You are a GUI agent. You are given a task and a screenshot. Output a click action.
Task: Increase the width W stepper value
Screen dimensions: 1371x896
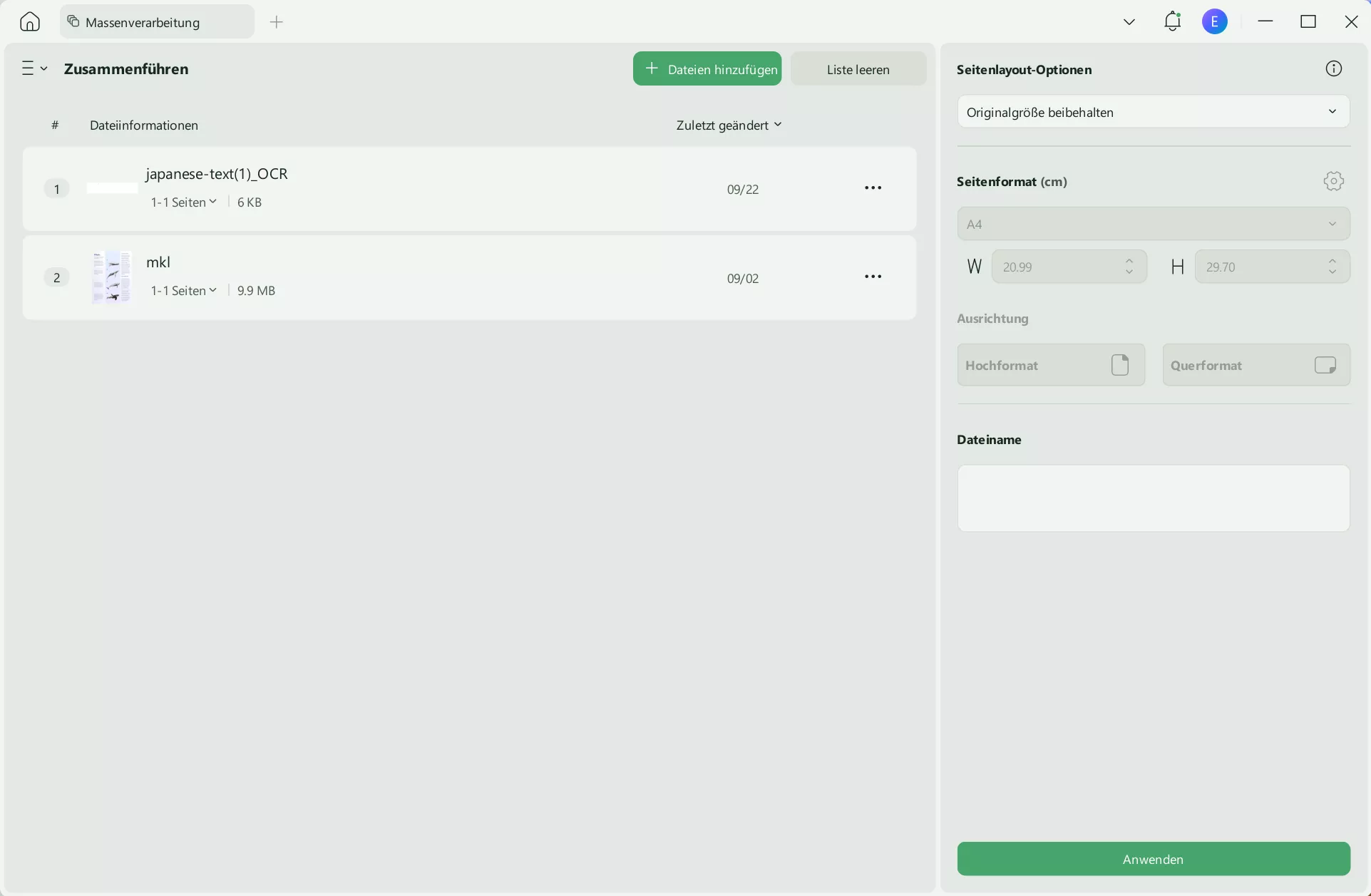click(1129, 261)
